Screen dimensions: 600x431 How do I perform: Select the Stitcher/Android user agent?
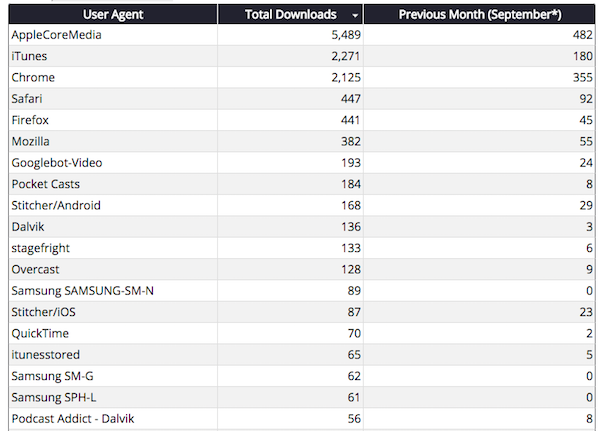point(56,205)
